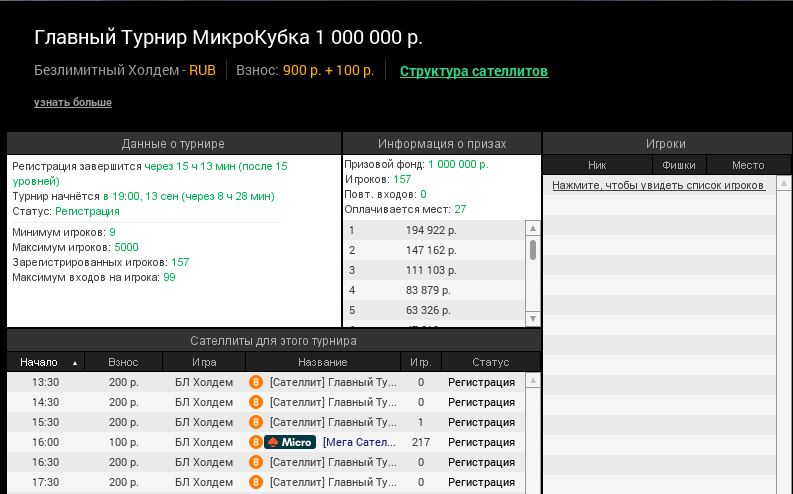The image size is (793, 494).
Task: Open Структура сателлитов link
Action: [474, 71]
